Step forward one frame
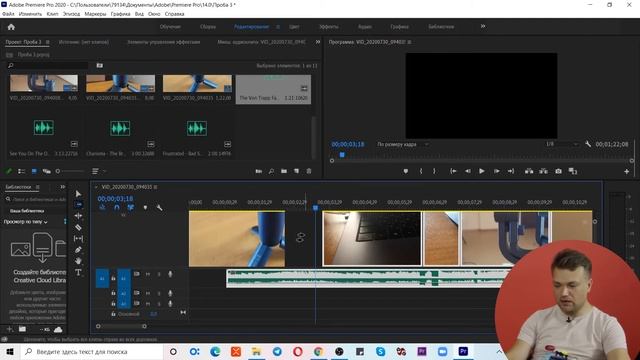Viewport: 640px width, 360px height. pos(496,171)
